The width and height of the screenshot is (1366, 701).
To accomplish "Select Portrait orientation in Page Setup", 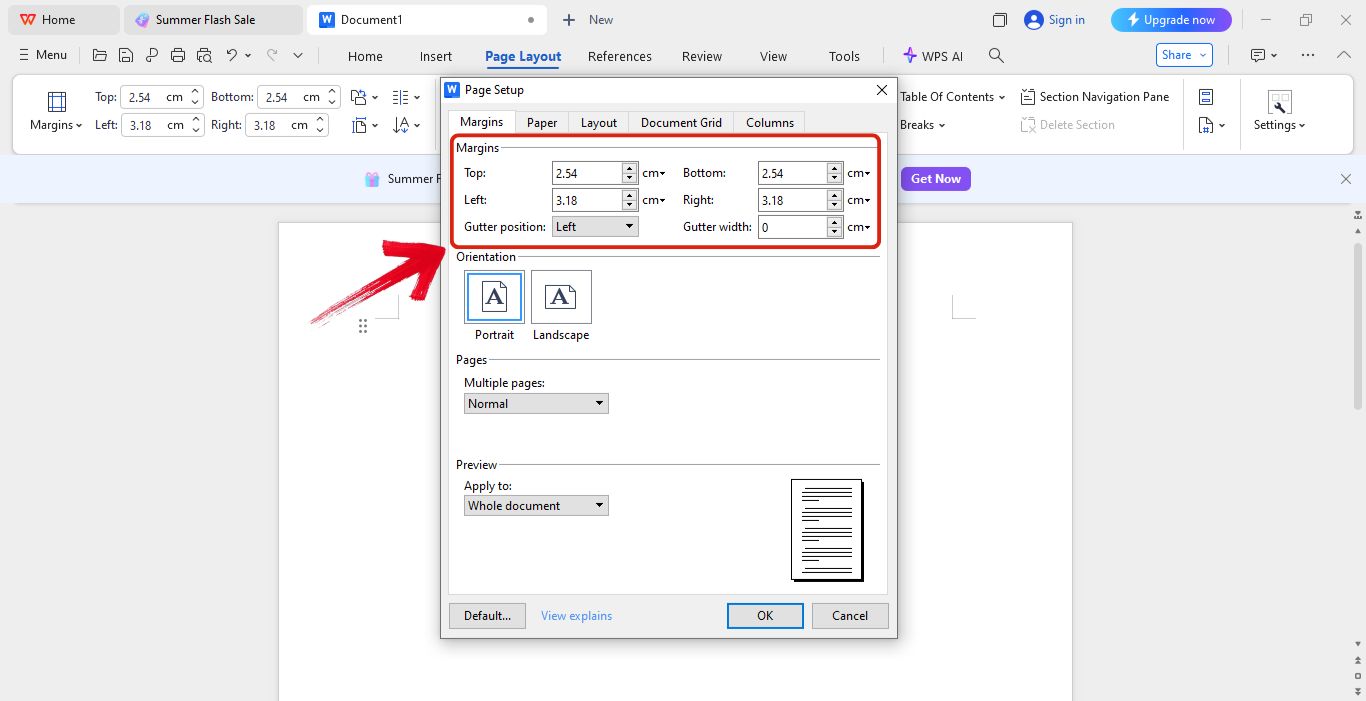I will point(494,297).
